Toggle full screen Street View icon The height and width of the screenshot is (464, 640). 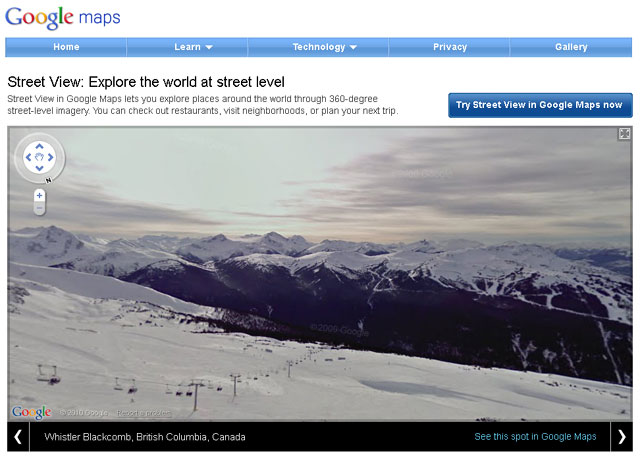point(624,134)
